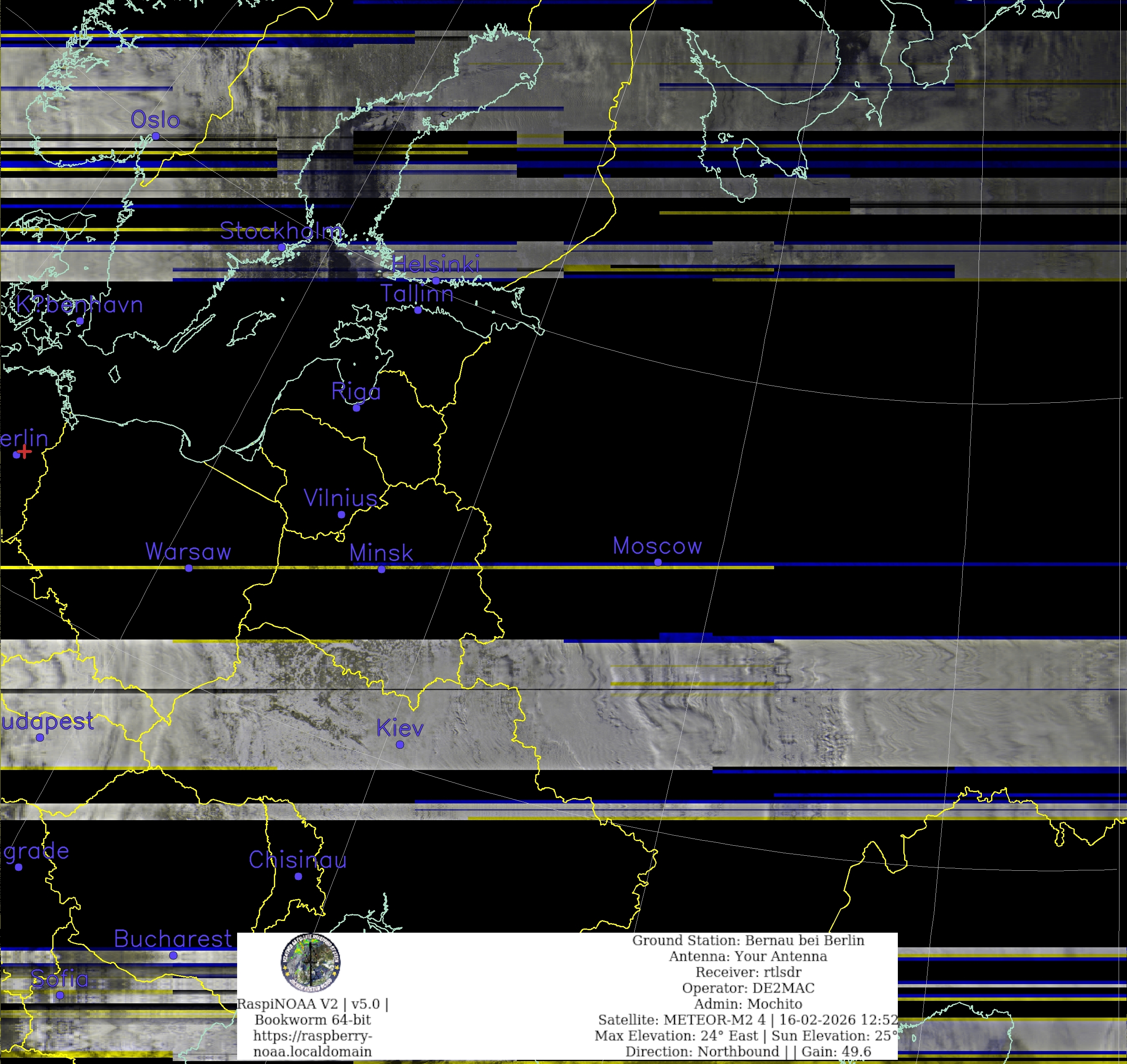Click the Helsinki city label
The image size is (1127, 1064).
pyautogui.click(x=436, y=264)
